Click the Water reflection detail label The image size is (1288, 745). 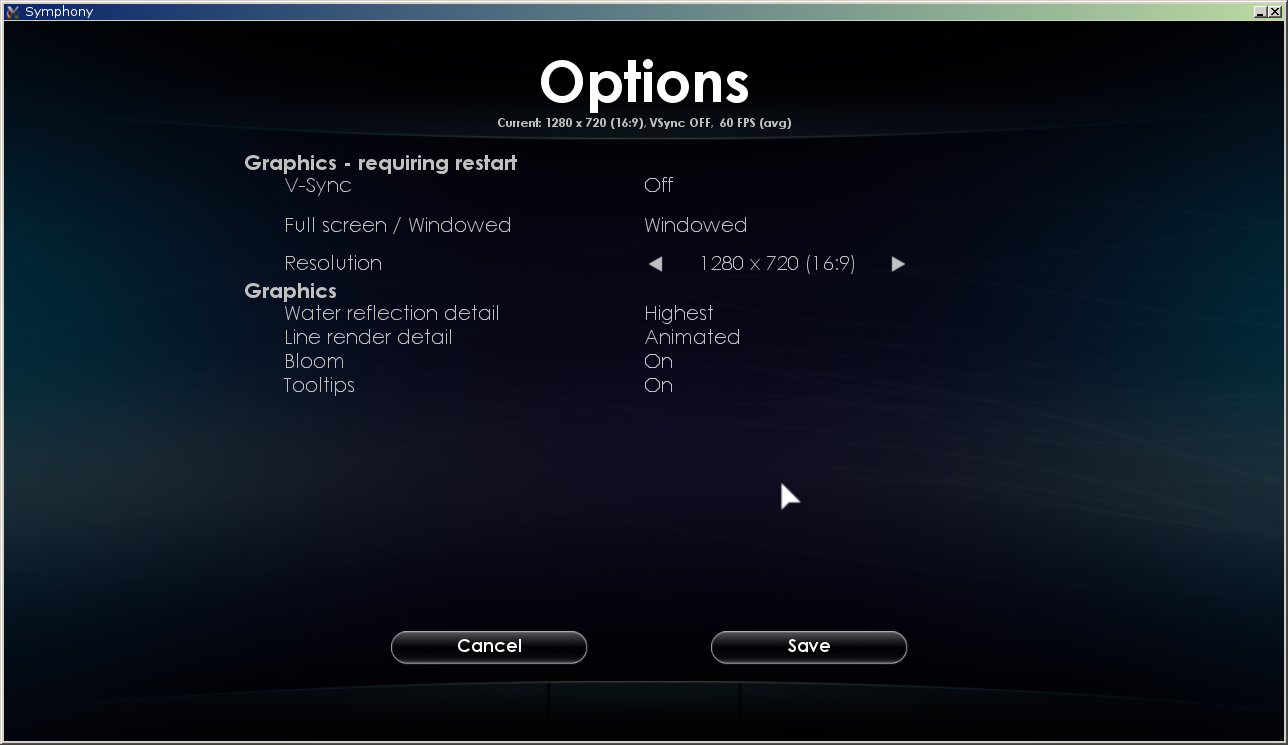coord(391,313)
